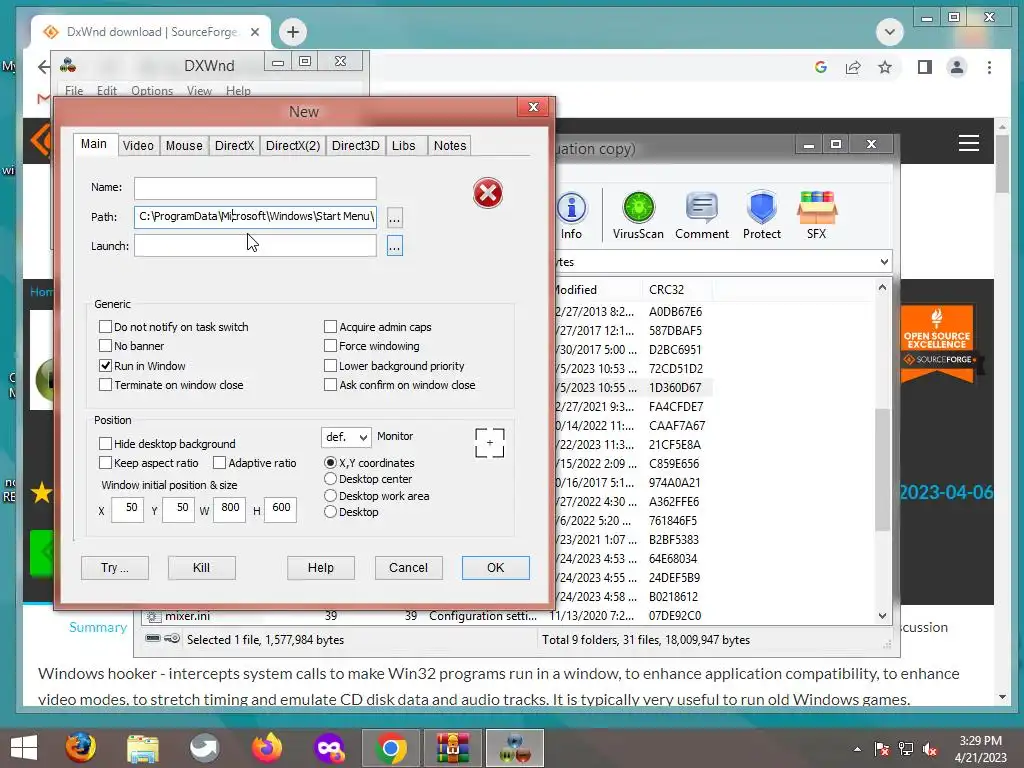Click the Launch input field

[x=255, y=246]
